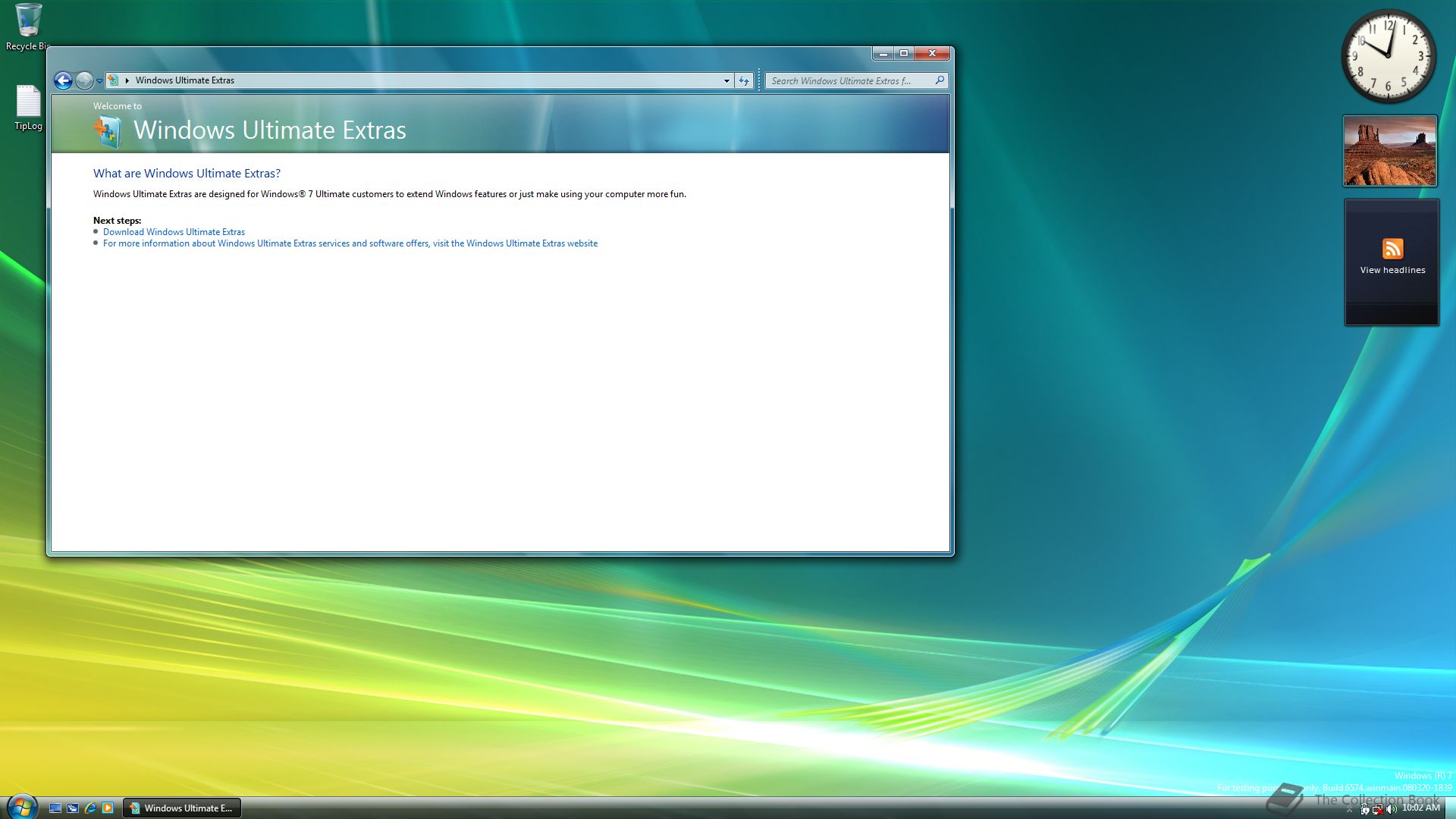
Task: Maximize the Ultimate Extras window
Action: [x=904, y=53]
